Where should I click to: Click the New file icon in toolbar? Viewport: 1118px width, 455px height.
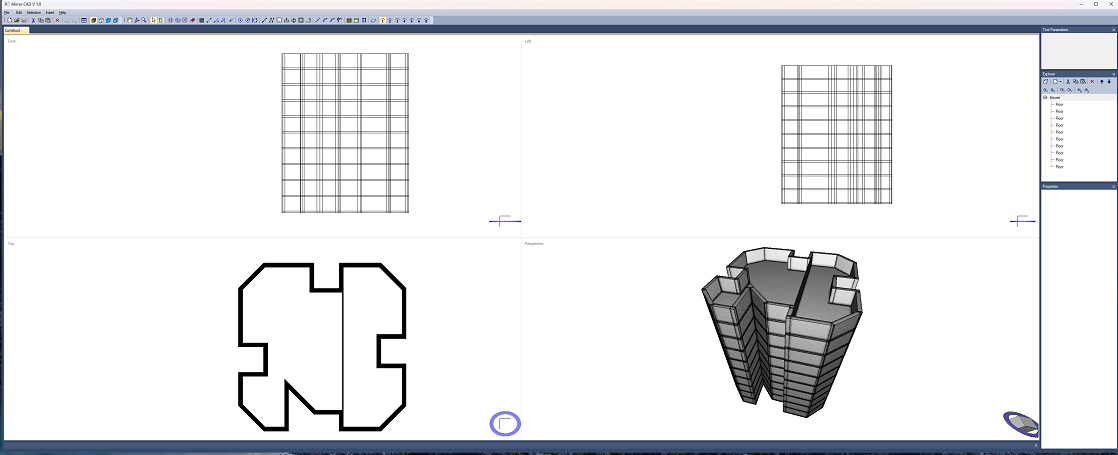[9, 20]
